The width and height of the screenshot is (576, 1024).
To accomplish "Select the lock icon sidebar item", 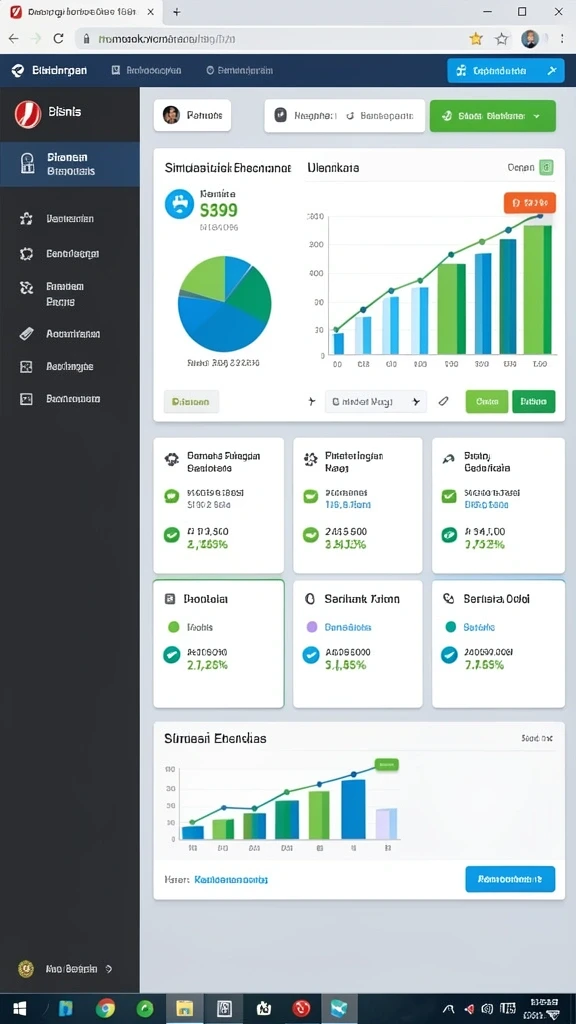I will coord(70,164).
